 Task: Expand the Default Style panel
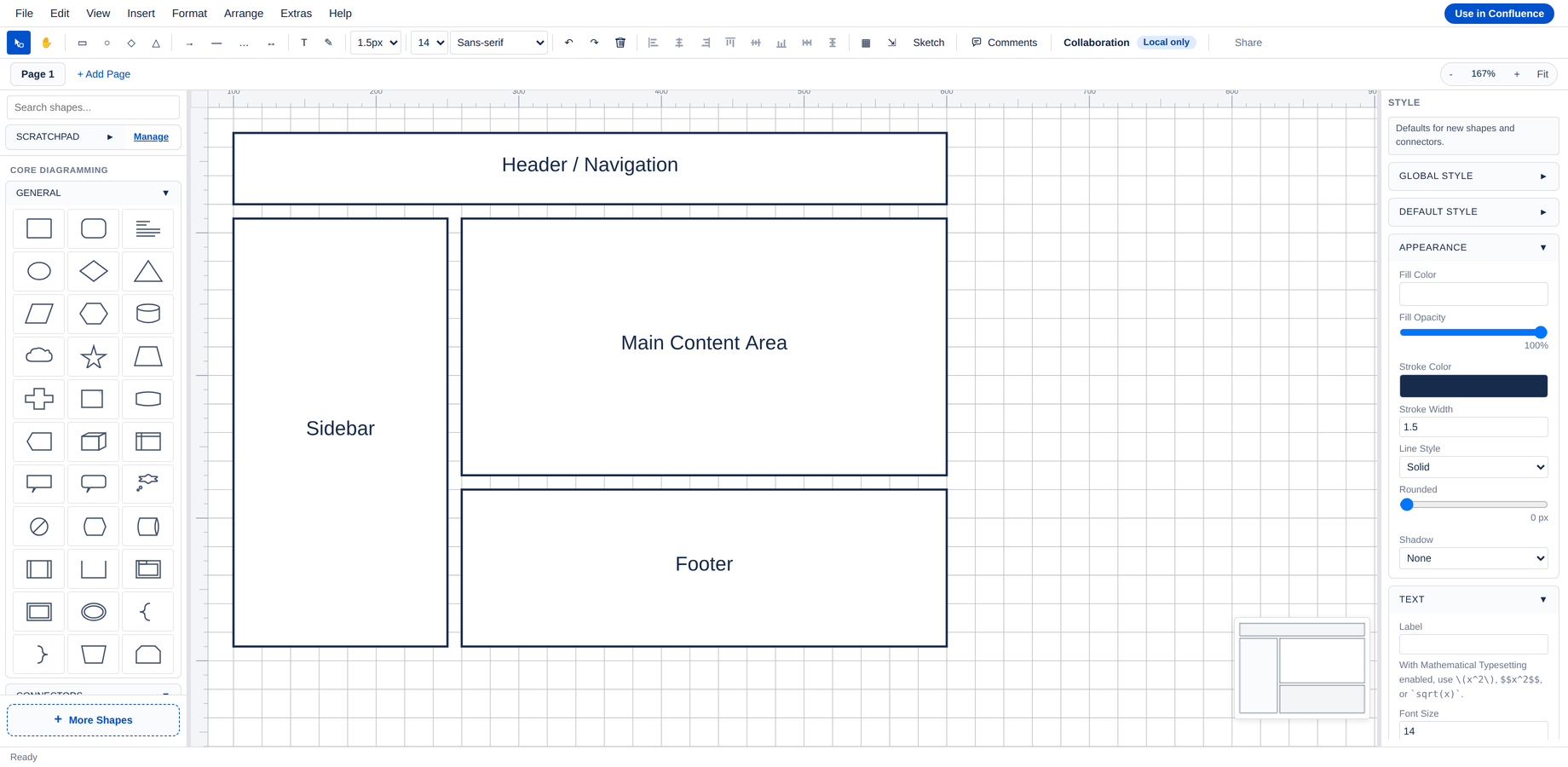(1473, 212)
